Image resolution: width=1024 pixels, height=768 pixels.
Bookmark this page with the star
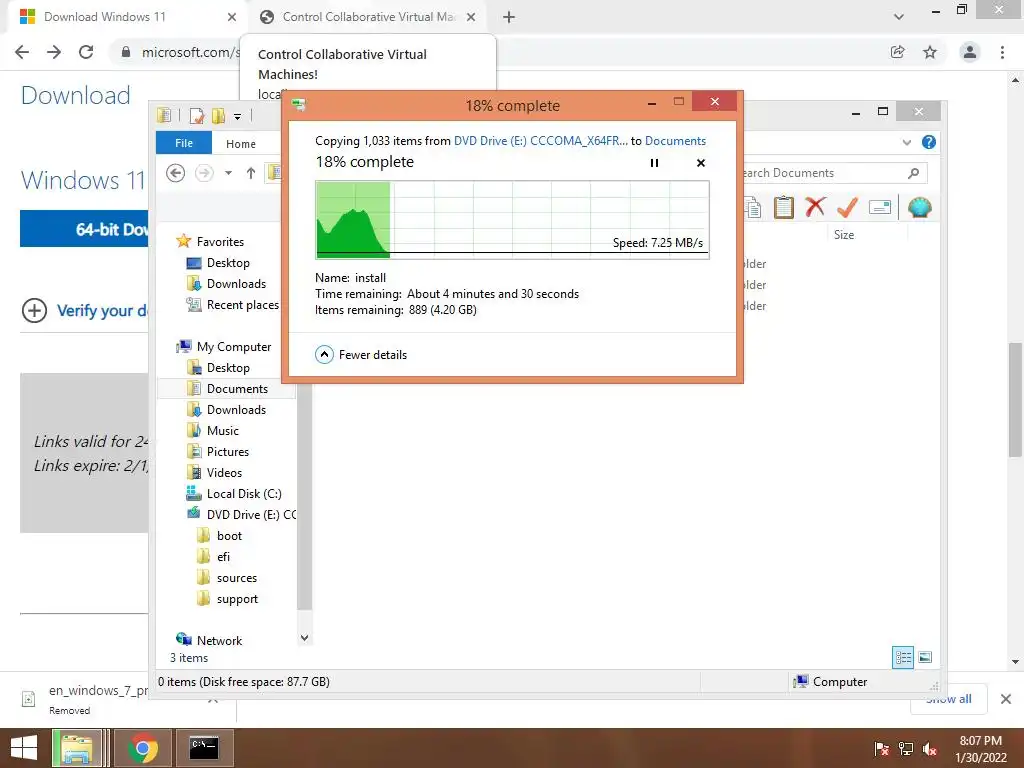click(930, 52)
